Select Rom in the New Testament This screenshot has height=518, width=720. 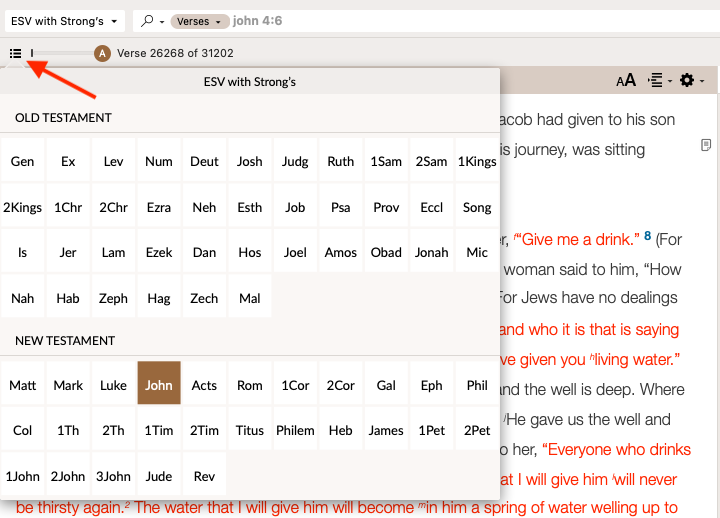tap(250, 385)
